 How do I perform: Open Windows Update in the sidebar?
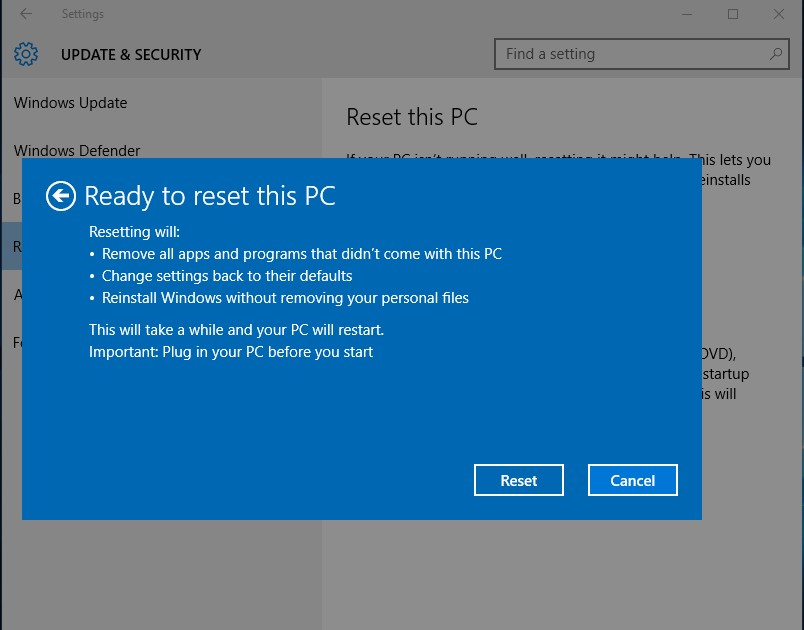coord(71,103)
